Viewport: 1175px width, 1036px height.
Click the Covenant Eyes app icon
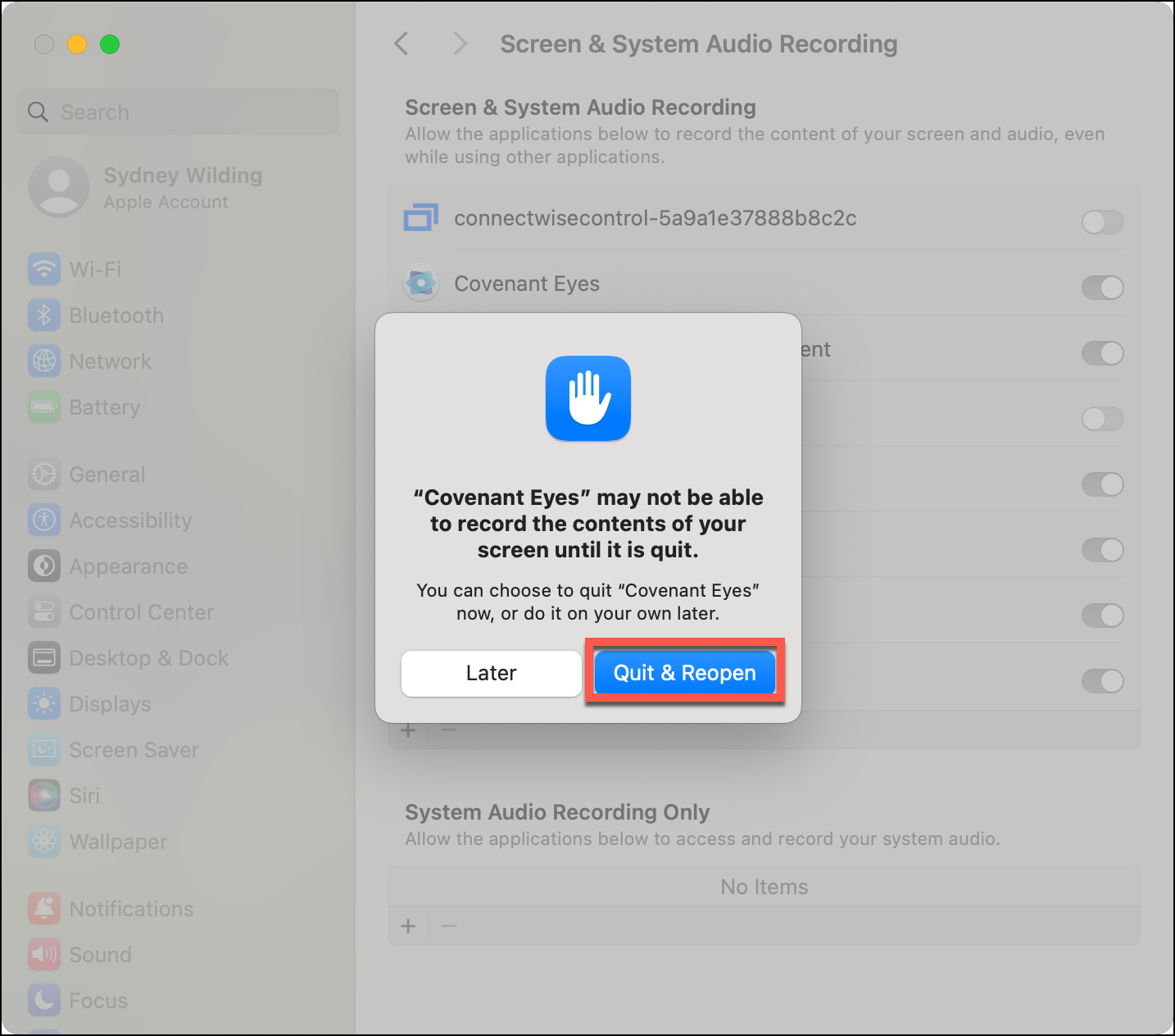[x=421, y=284]
